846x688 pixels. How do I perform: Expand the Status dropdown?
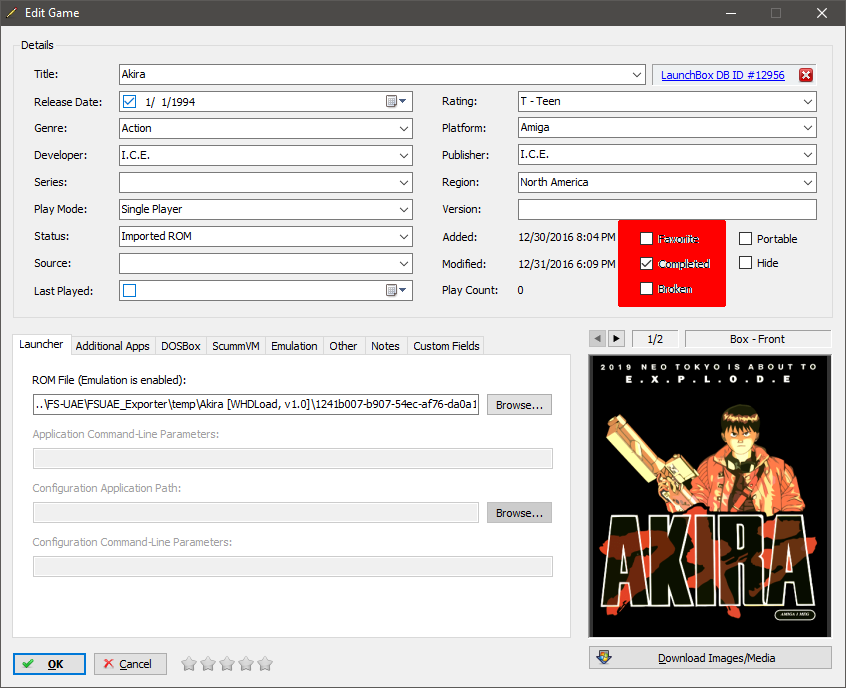click(x=404, y=236)
